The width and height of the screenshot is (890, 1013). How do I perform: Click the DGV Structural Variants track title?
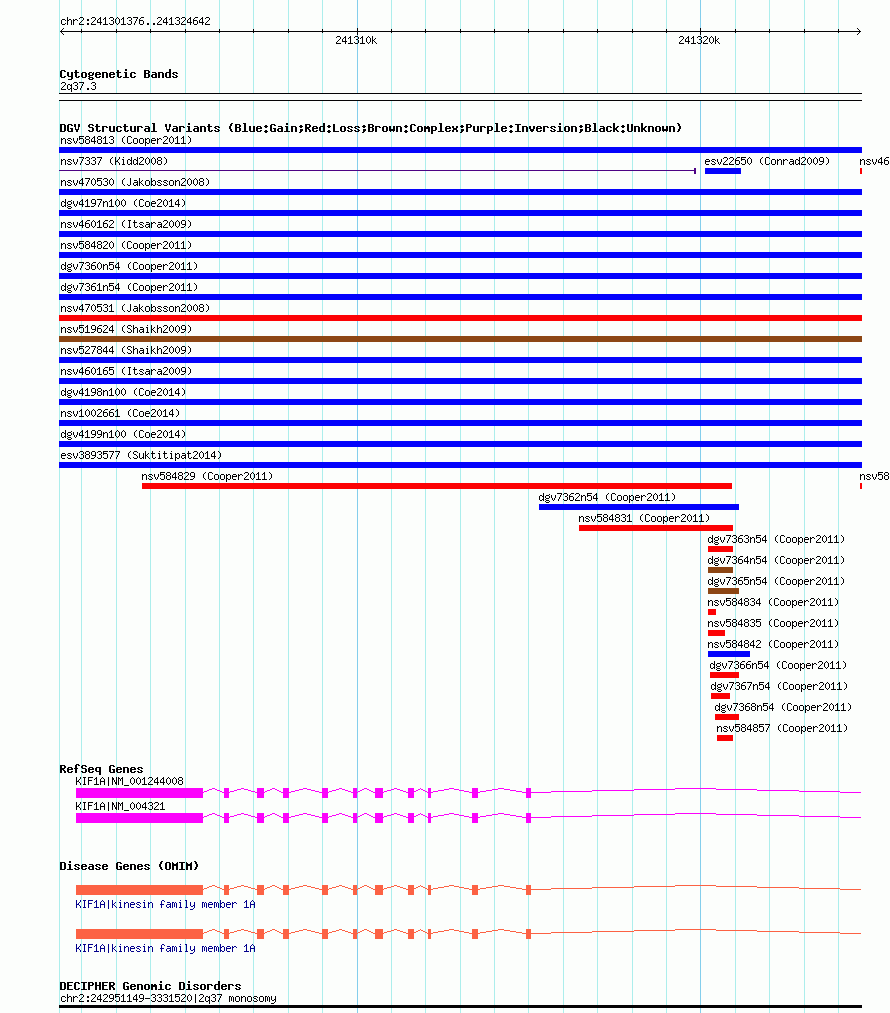[x=371, y=128]
